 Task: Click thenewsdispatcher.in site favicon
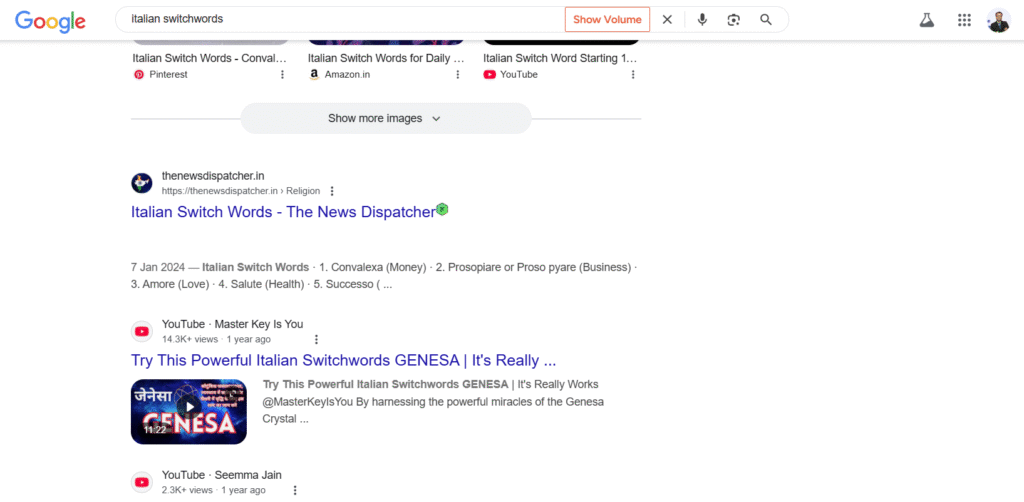[x=142, y=183]
